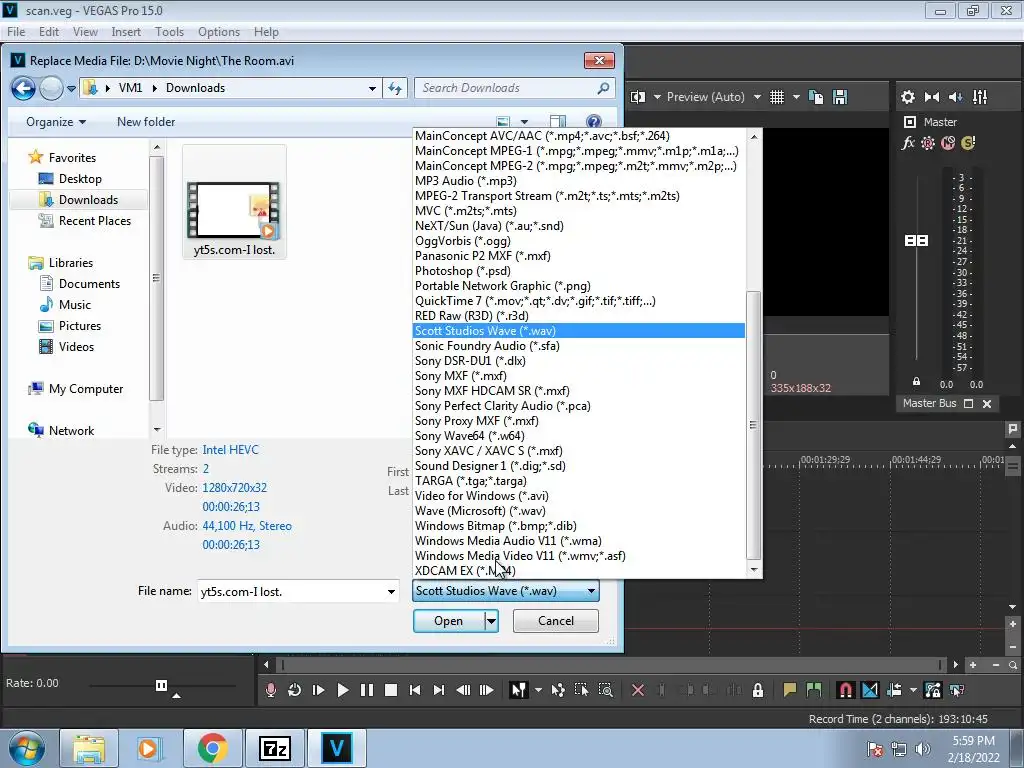Go to end of project

click(x=439, y=690)
